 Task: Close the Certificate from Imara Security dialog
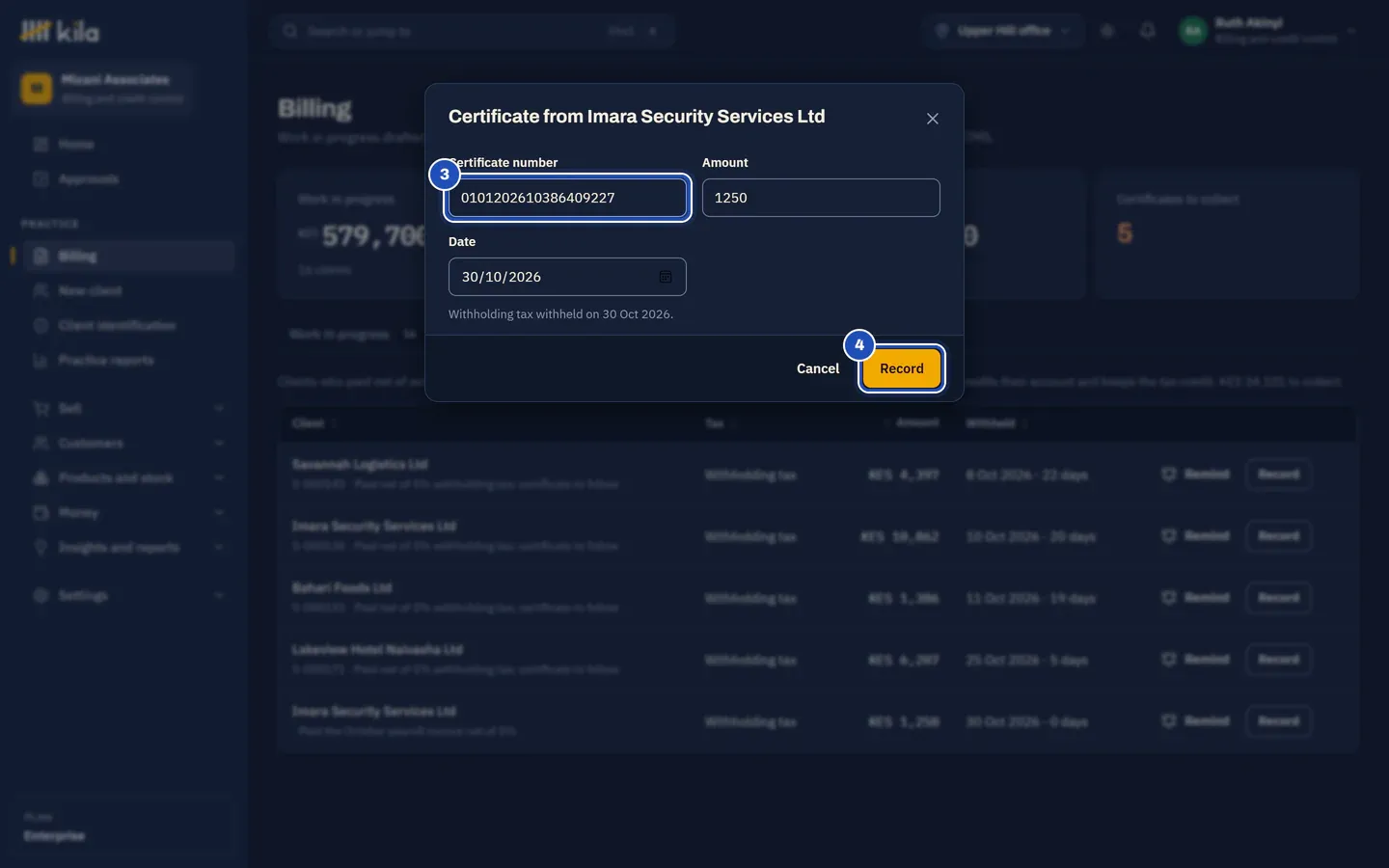point(932,119)
